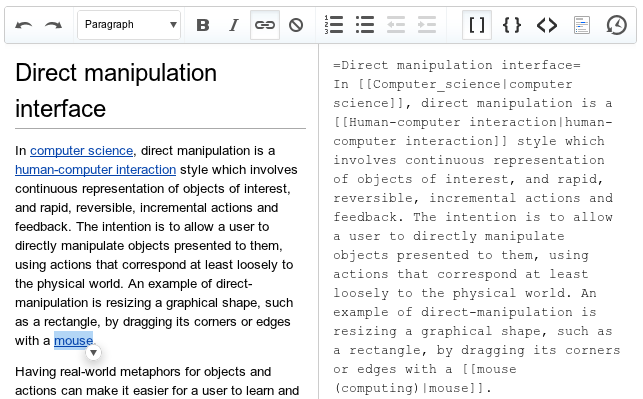Apply italic formatting
The width and height of the screenshot is (643, 399).
click(234, 25)
